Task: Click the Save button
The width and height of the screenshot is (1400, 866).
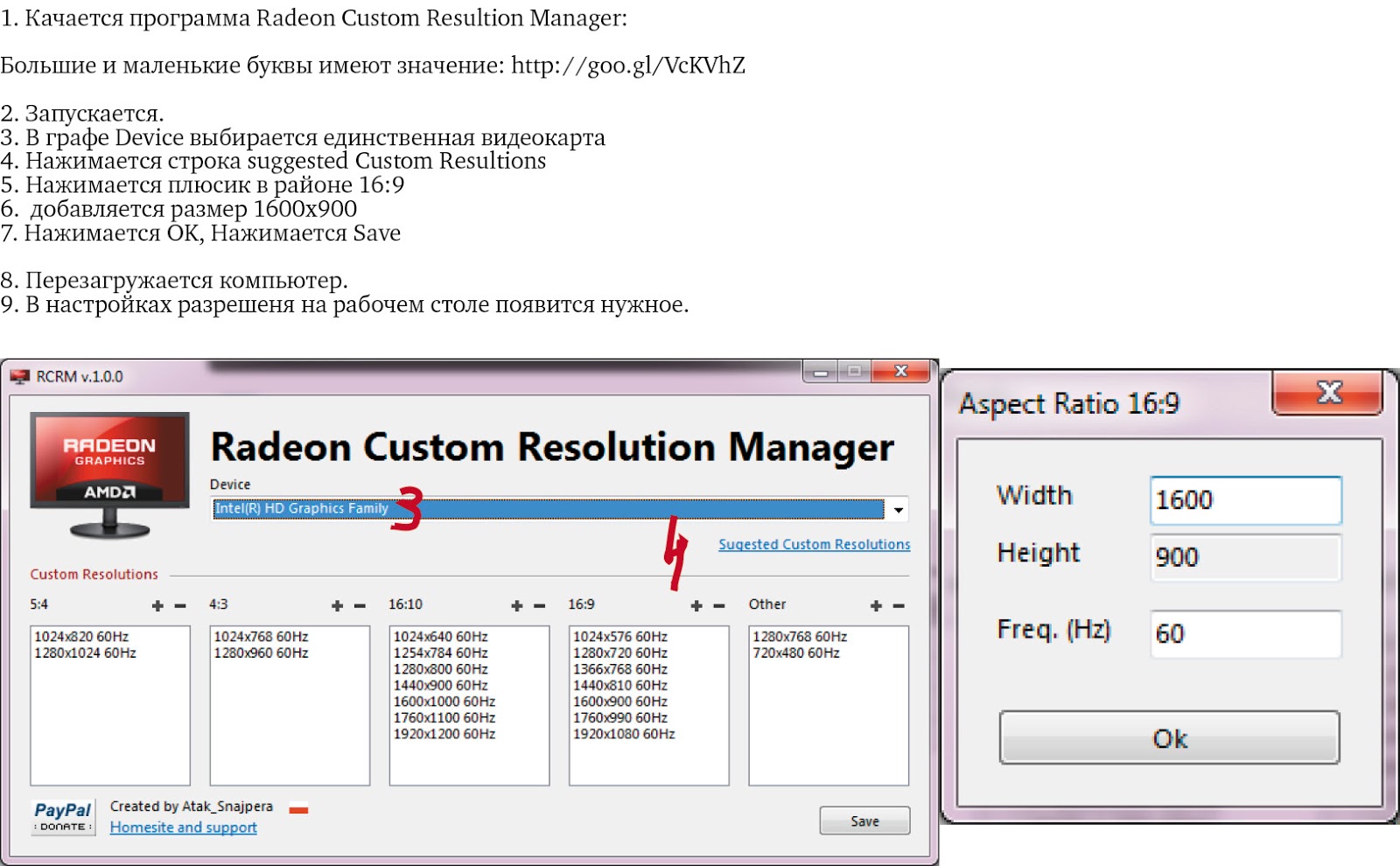Action: pos(864,821)
